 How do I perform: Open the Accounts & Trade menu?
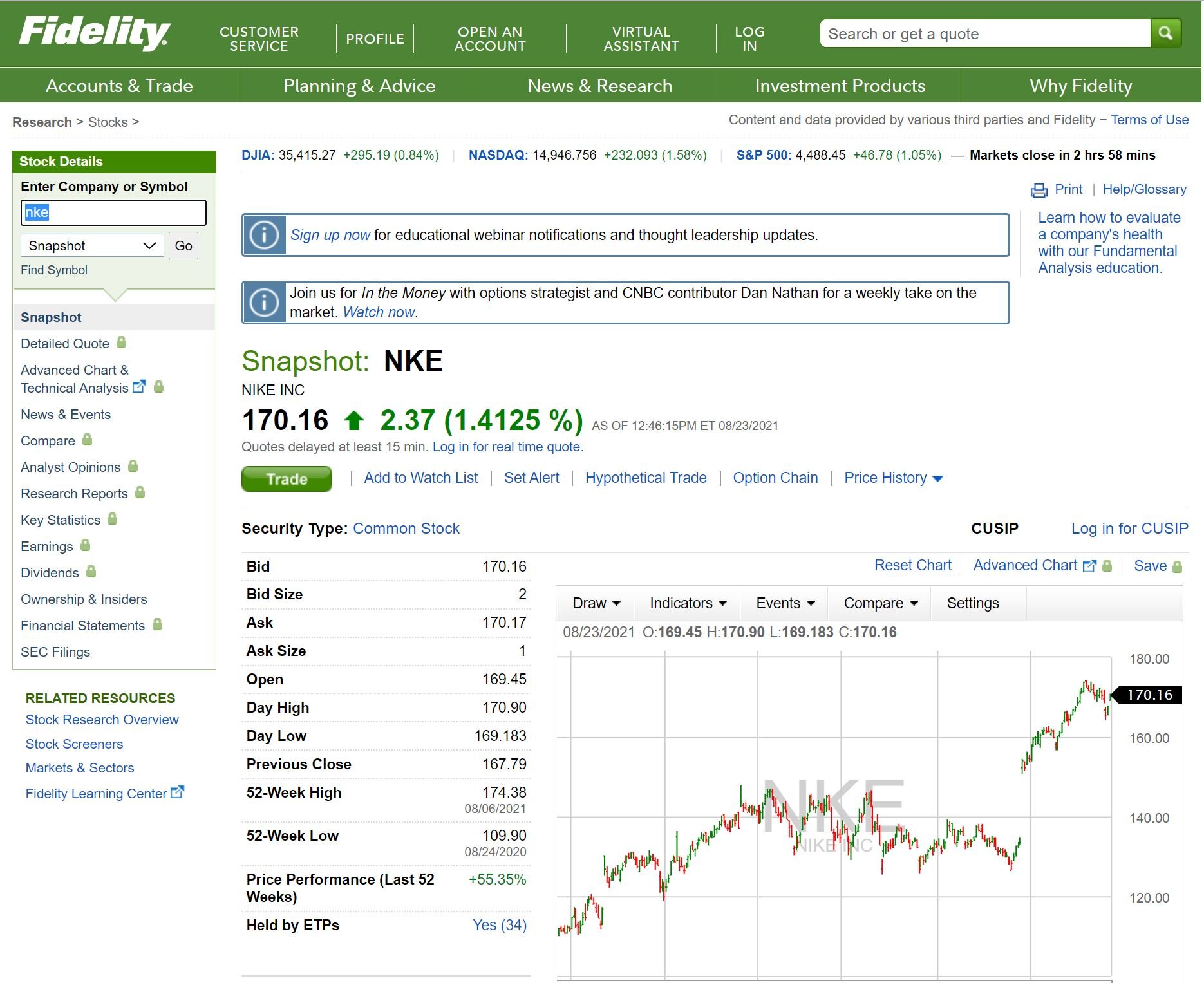(120, 86)
